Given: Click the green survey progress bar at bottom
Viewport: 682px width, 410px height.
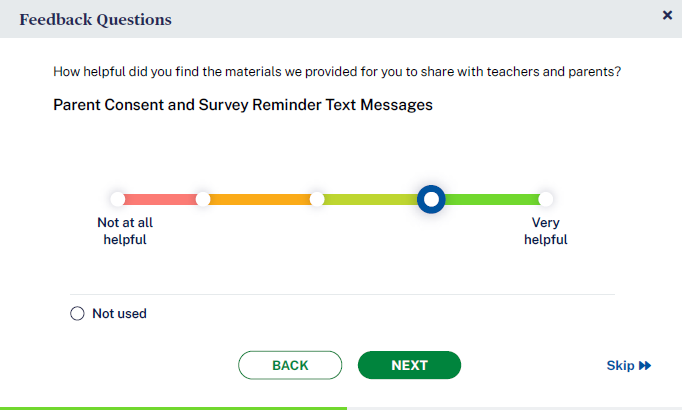Looking at the screenshot, I should (x=173, y=407).
